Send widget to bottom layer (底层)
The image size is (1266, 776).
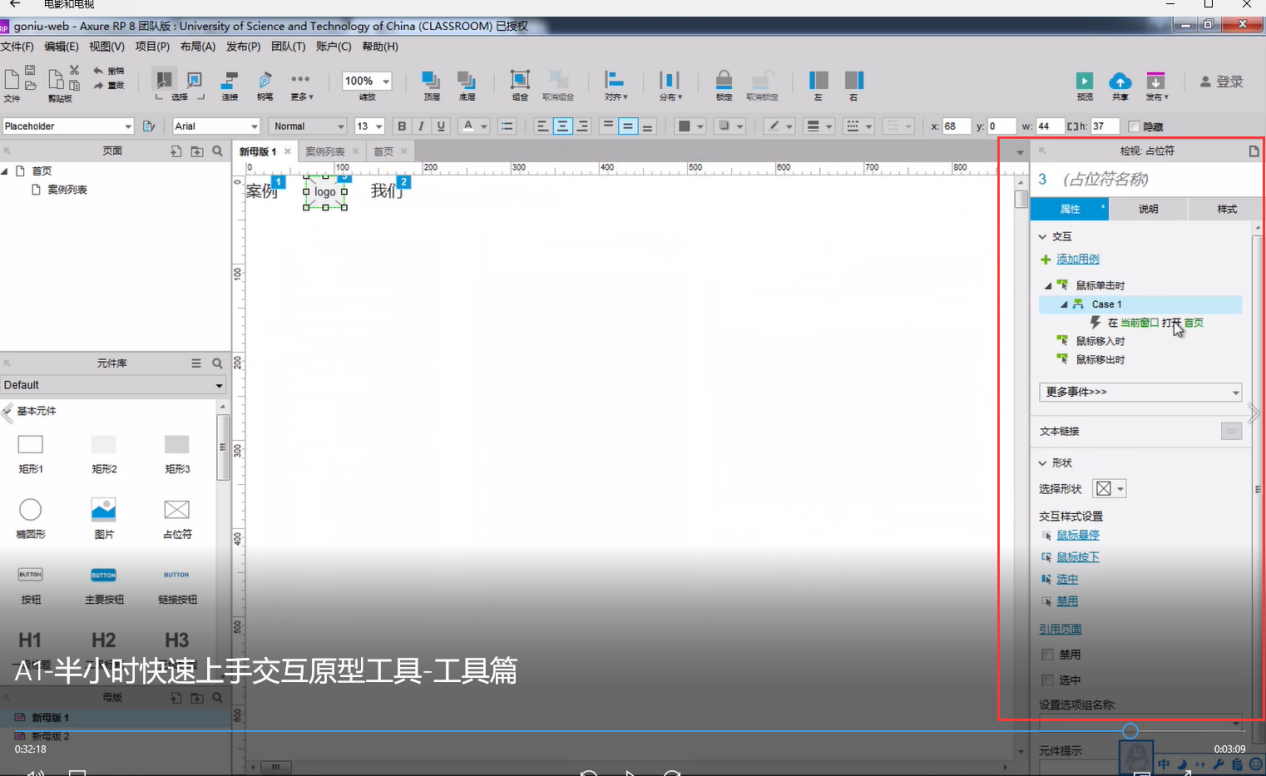466,80
